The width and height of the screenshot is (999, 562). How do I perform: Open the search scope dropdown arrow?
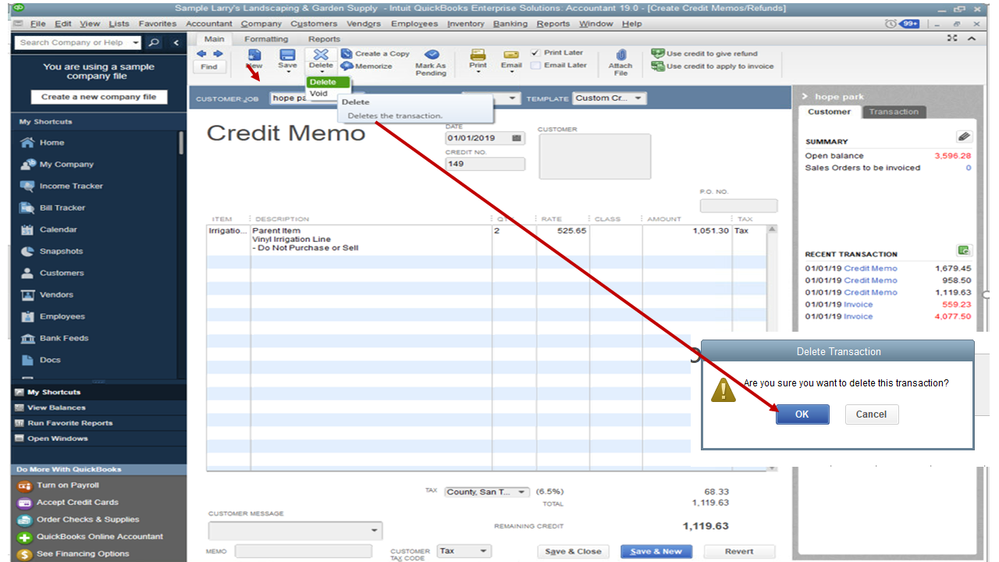[x=135, y=43]
